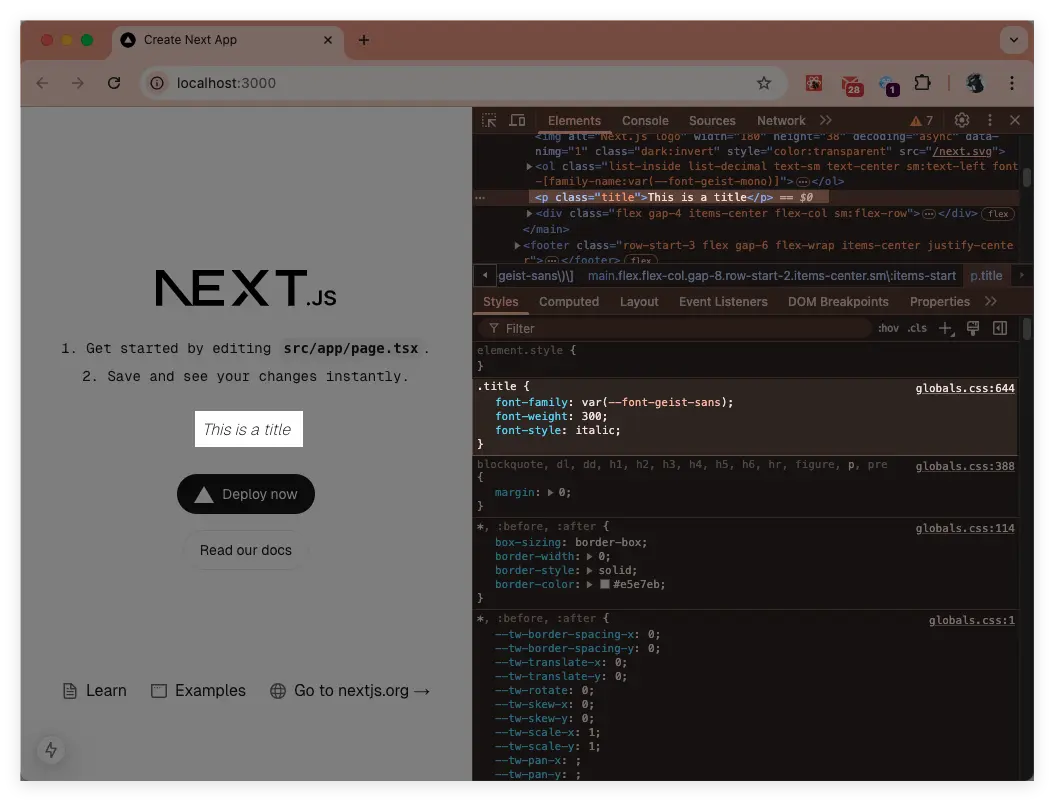Select the inspect element picker icon
Screen dimensions: 1054x801
click(489, 120)
